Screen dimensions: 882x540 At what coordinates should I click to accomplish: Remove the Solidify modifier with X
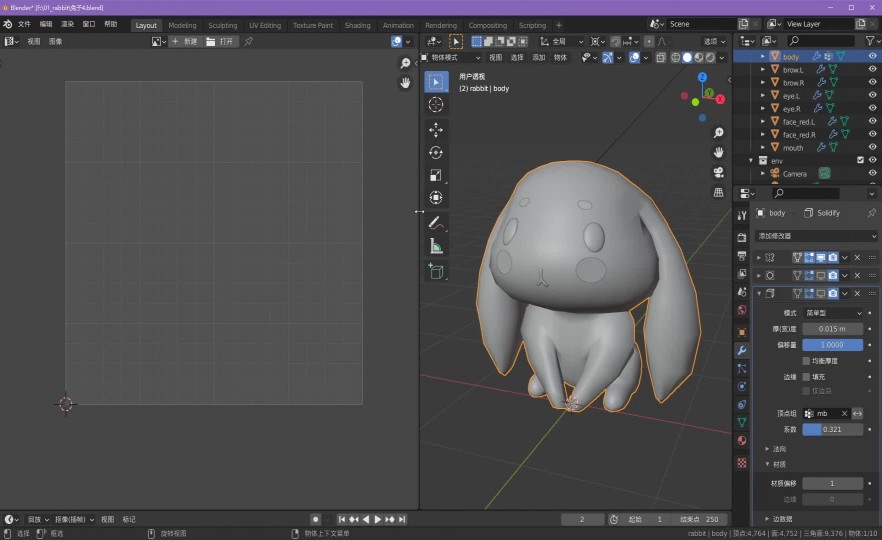857,294
